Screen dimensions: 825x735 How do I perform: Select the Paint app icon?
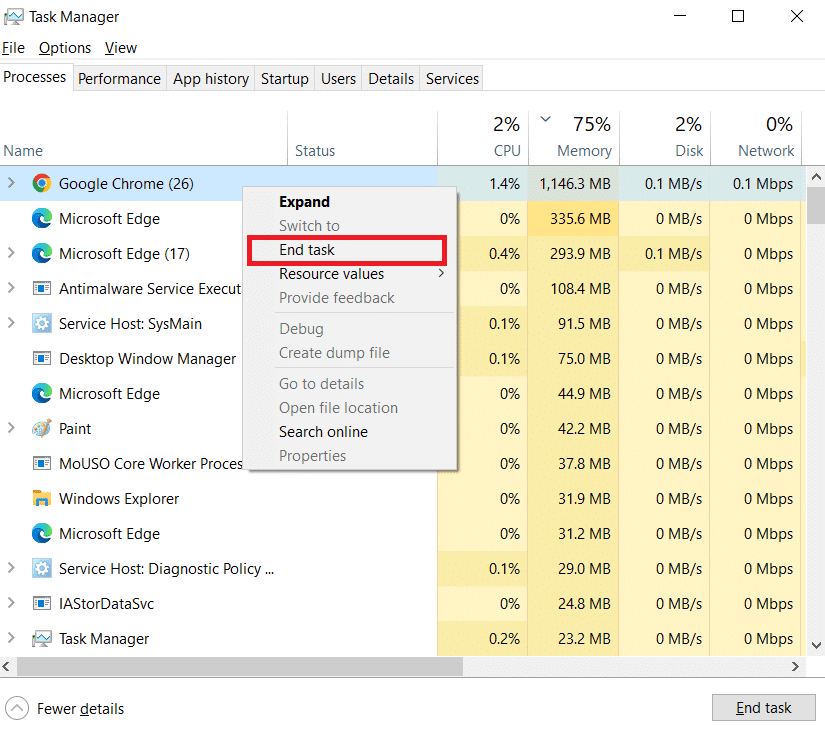click(x=42, y=429)
